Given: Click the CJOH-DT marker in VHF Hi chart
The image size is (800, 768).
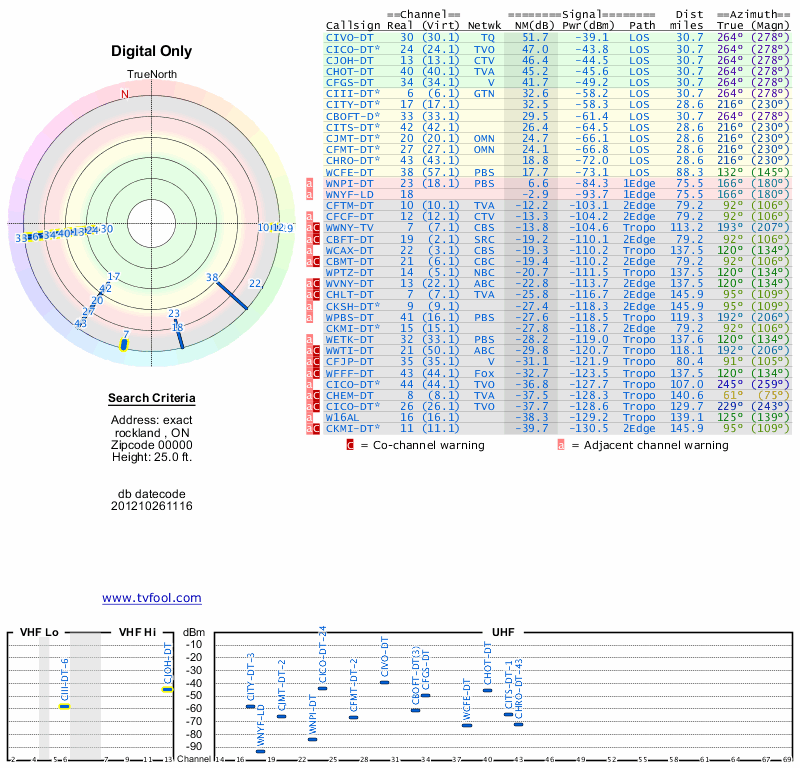Looking at the screenshot, I should click(167, 689).
